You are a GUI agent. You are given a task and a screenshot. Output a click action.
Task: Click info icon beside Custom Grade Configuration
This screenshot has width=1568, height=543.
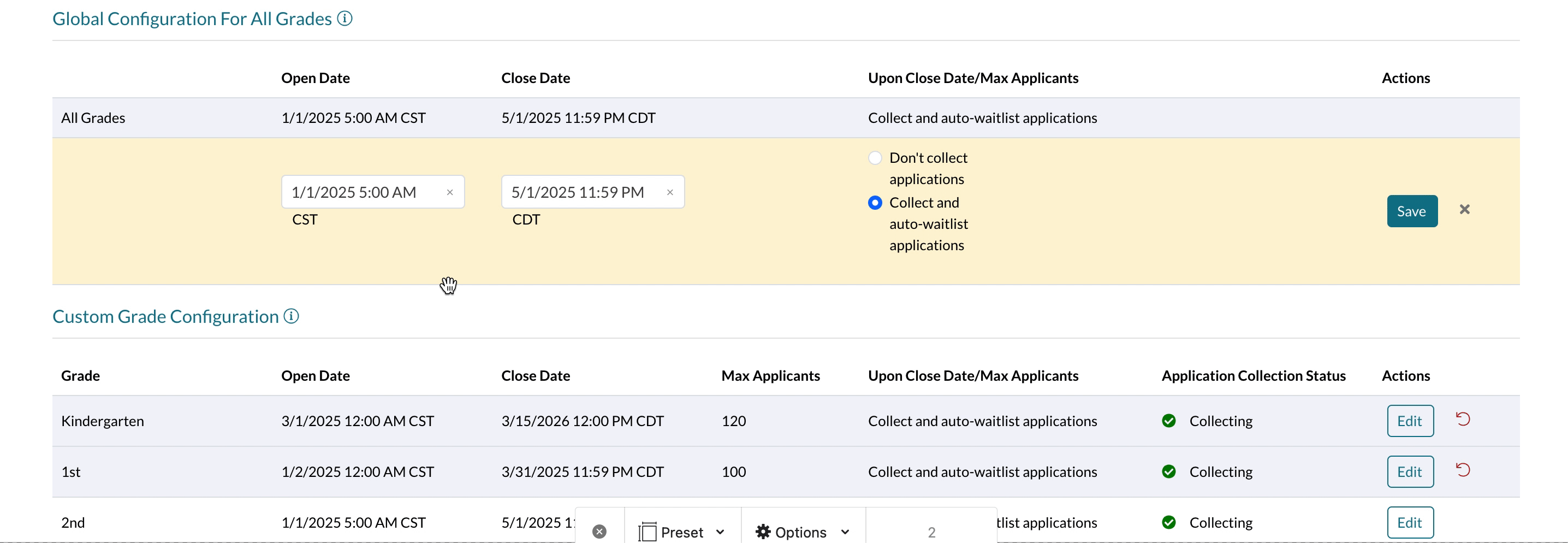(x=292, y=316)
